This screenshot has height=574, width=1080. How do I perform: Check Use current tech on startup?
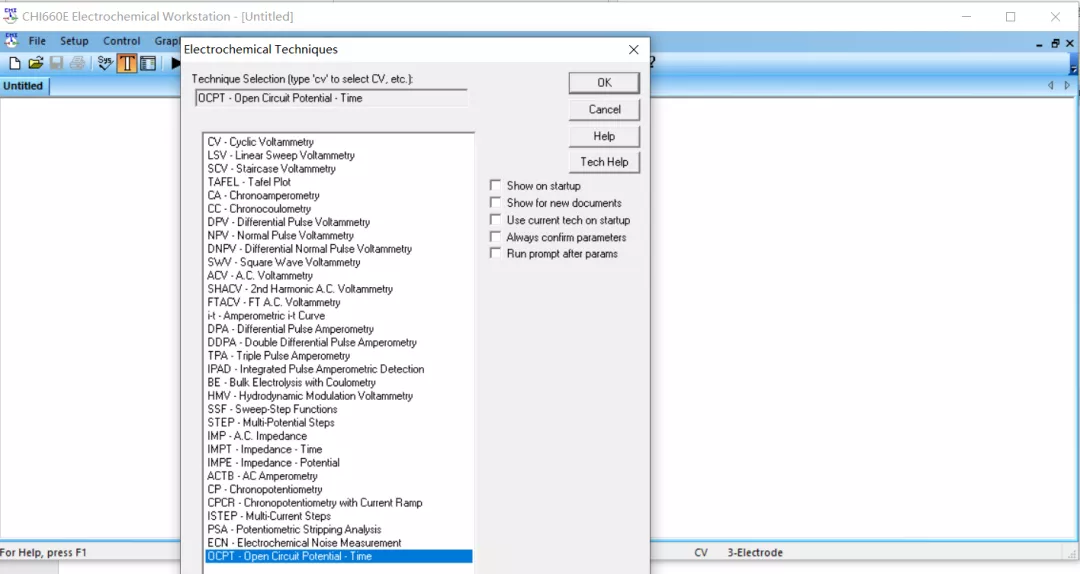[495, 220]
